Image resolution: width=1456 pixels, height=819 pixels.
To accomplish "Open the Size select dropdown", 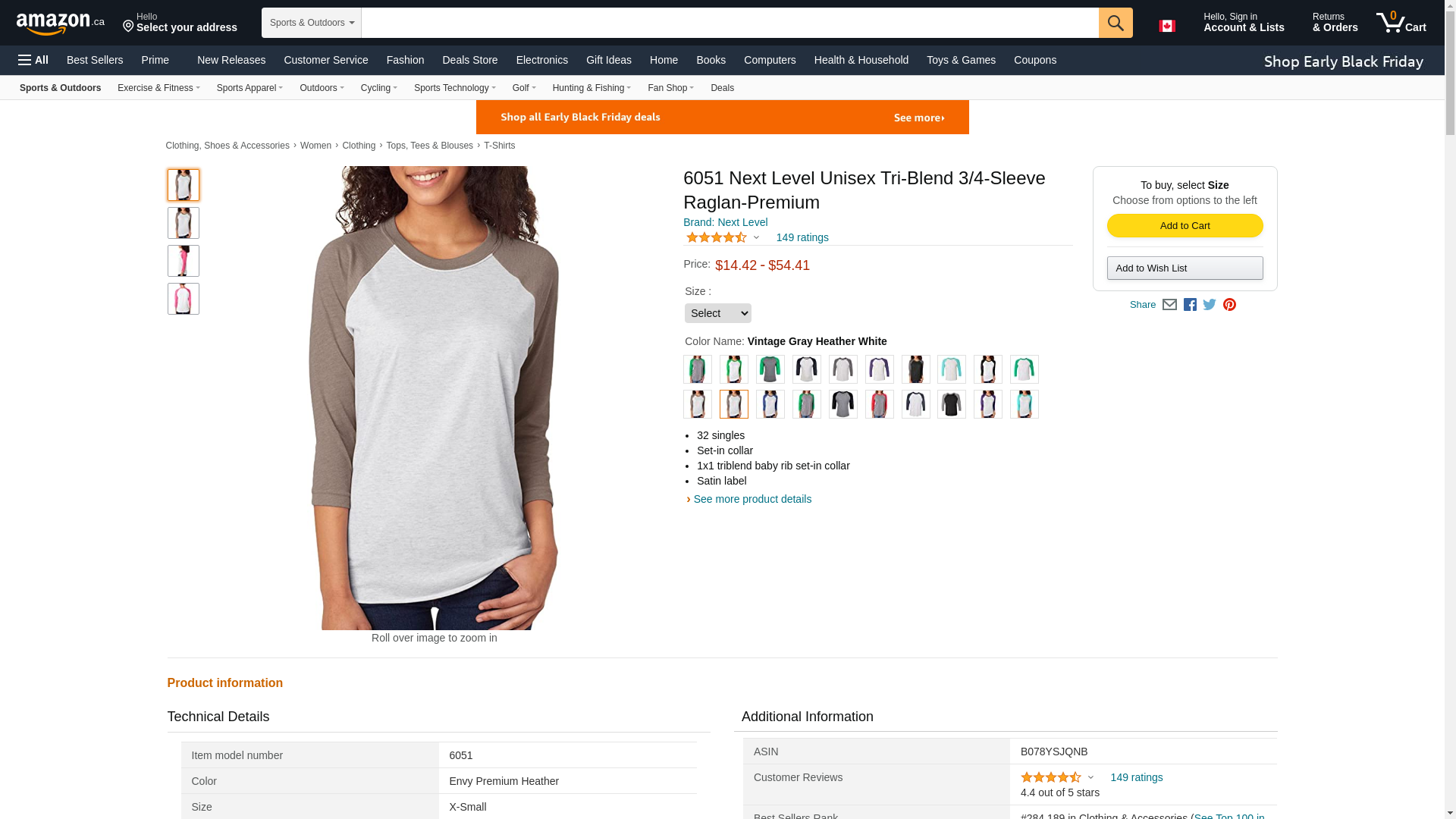I will [717, 313].
